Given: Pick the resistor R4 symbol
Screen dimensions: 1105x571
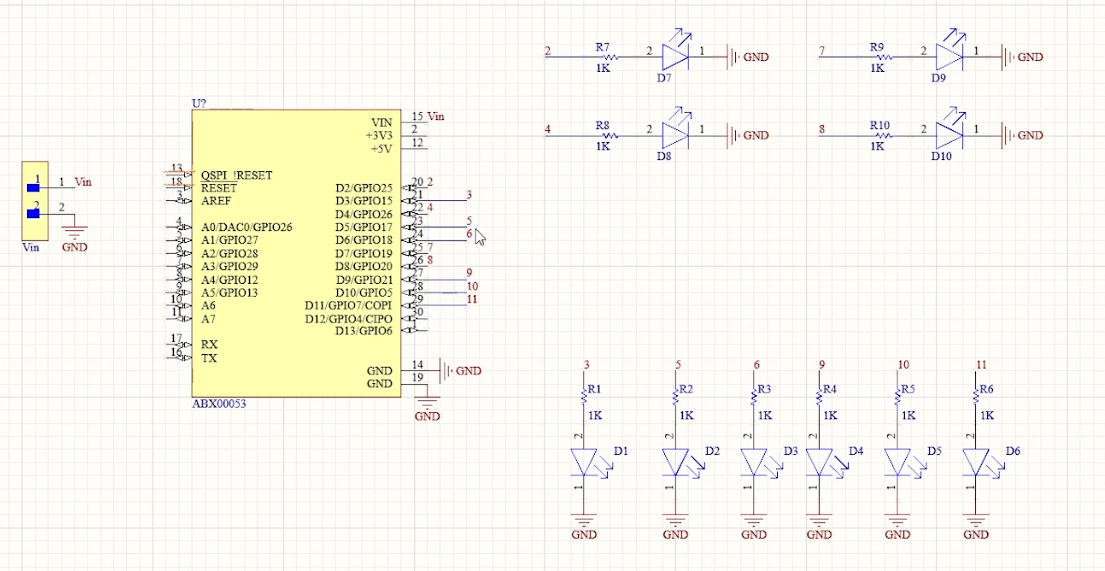Looking at the screenshot, I should [x=818, y=398].
